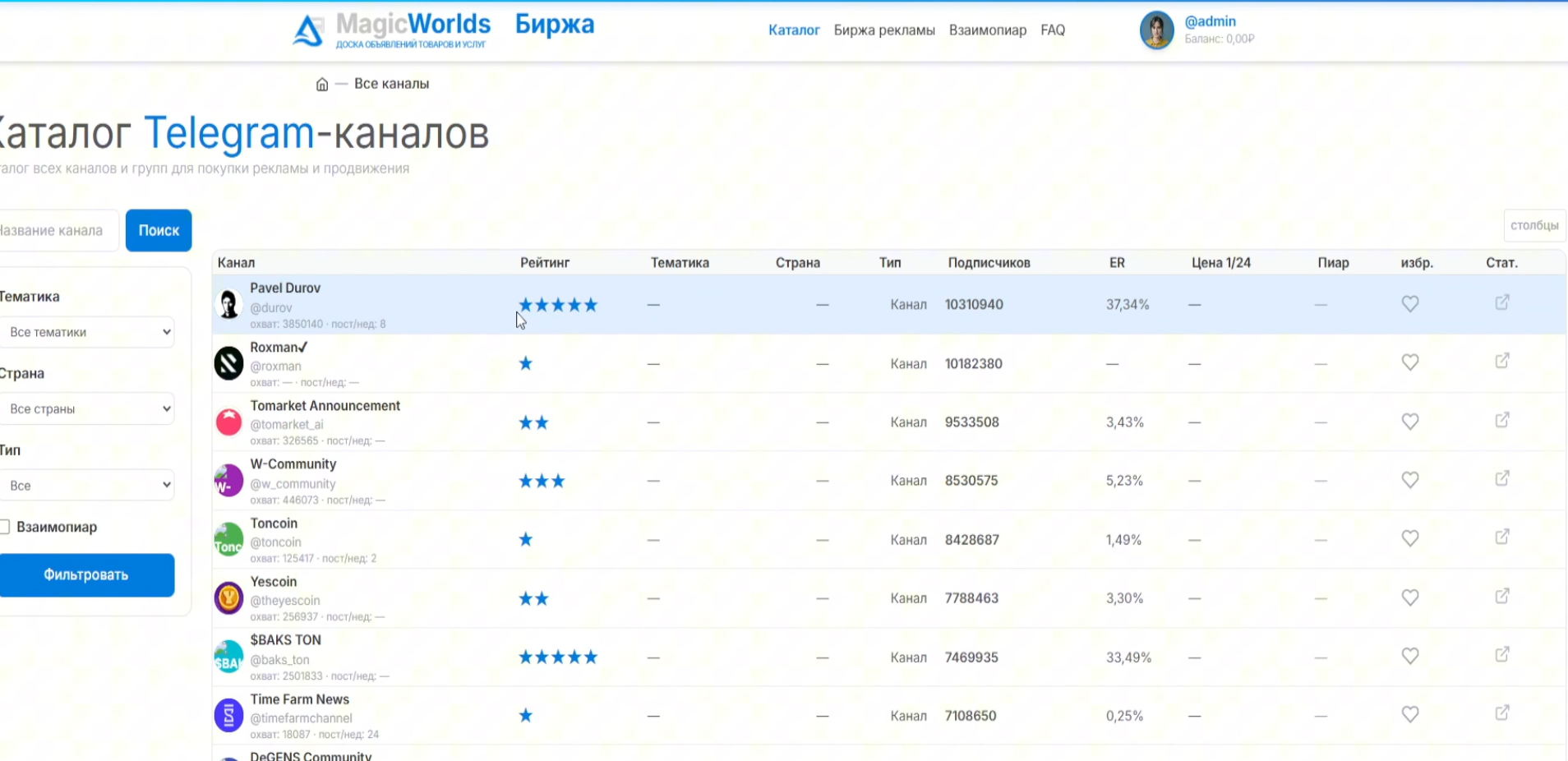Click the Цена 1/24 column header

(1221, 263)
